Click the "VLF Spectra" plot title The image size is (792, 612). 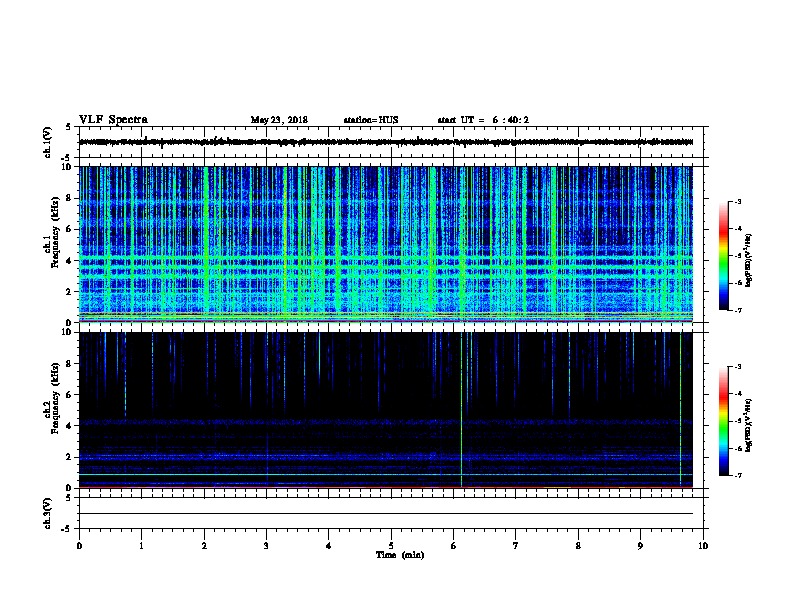113,120
